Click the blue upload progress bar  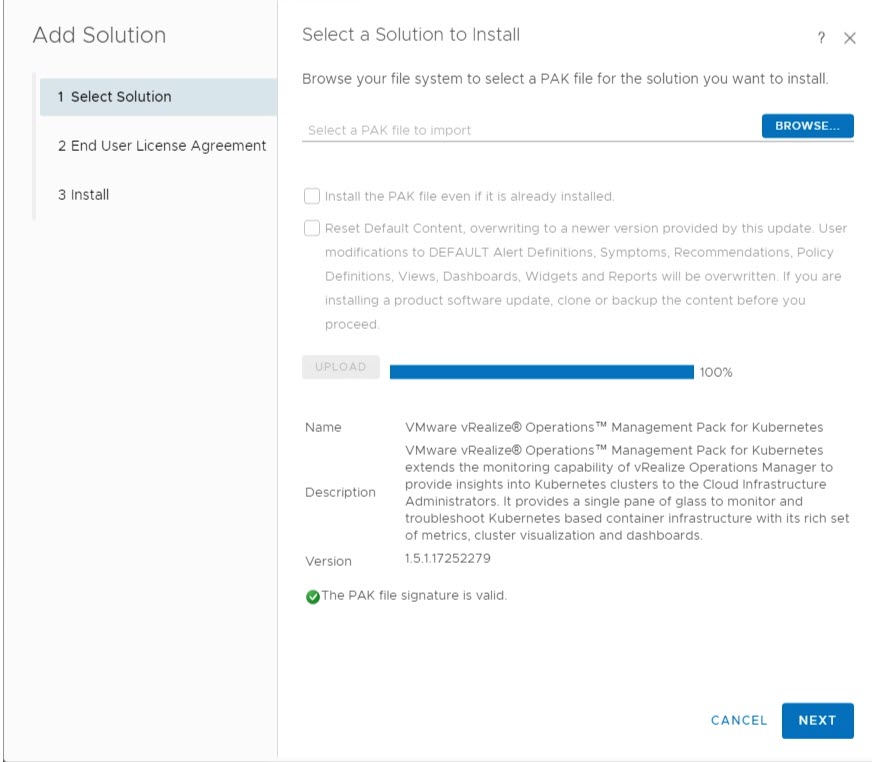(541, 372)
